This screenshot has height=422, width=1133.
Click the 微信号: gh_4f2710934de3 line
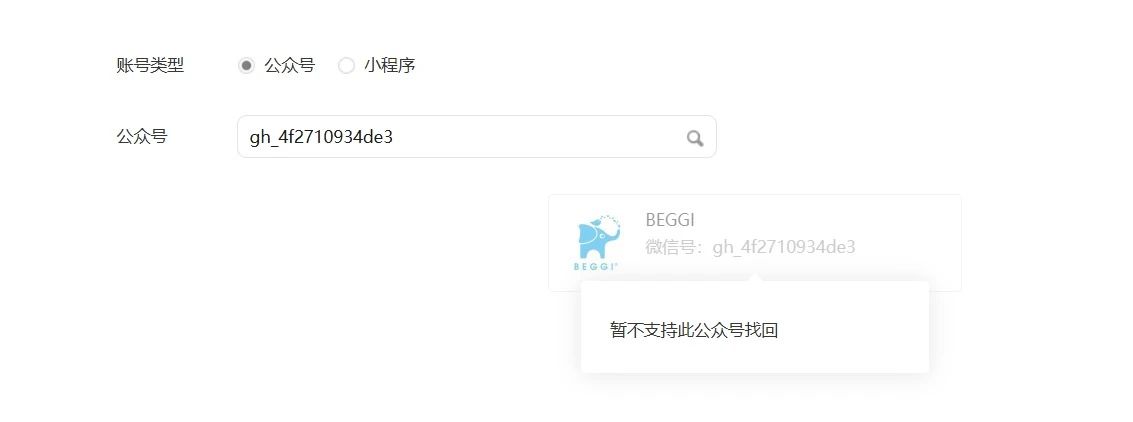tap(750, 247)
